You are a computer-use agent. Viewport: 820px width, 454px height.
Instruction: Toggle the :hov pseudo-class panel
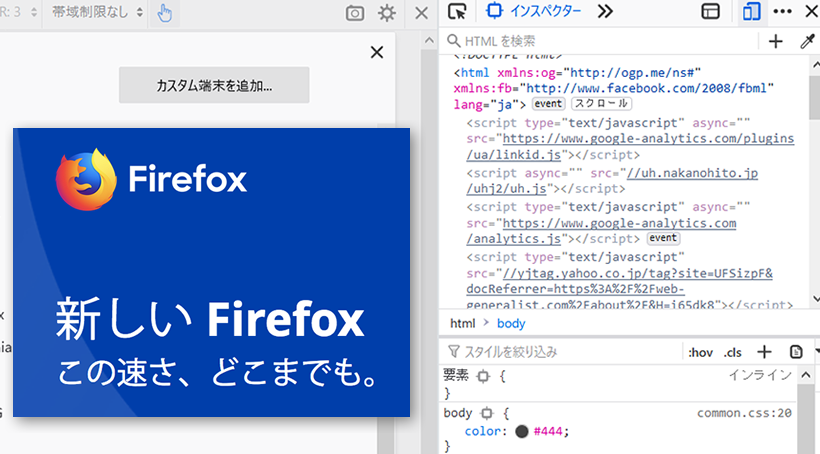point(700,353)
